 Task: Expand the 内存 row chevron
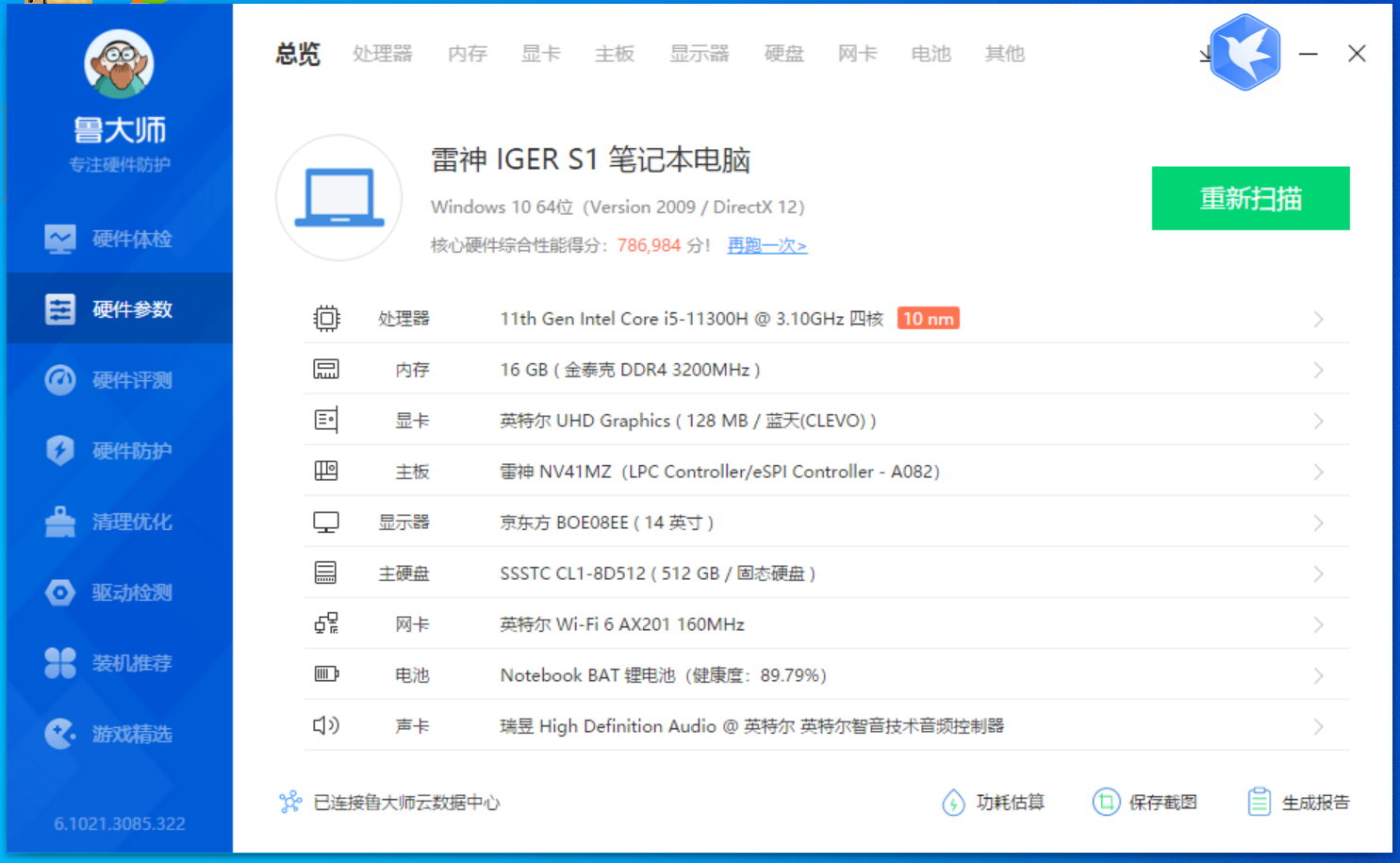(x=1319, y=371)
